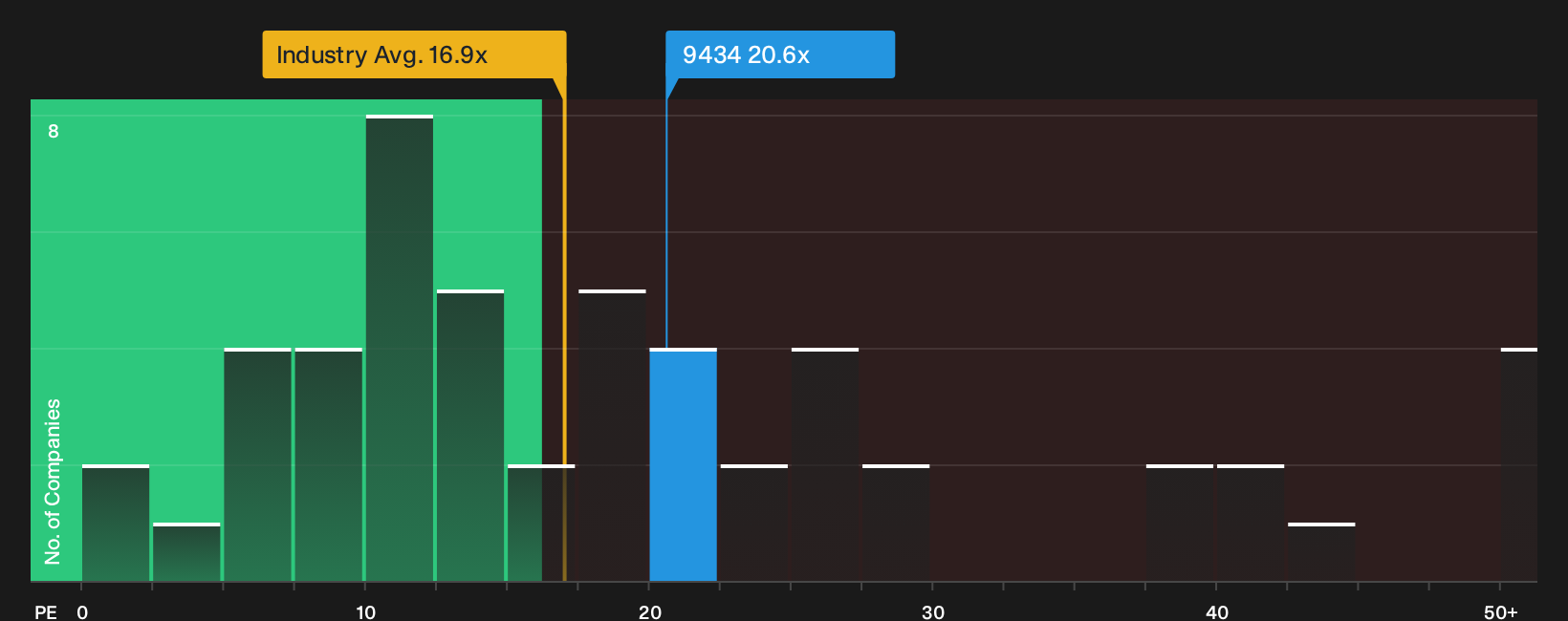This screenshot has height=621, width=1568.
Task: Click the PE axis label
Action: click(46, 611)
